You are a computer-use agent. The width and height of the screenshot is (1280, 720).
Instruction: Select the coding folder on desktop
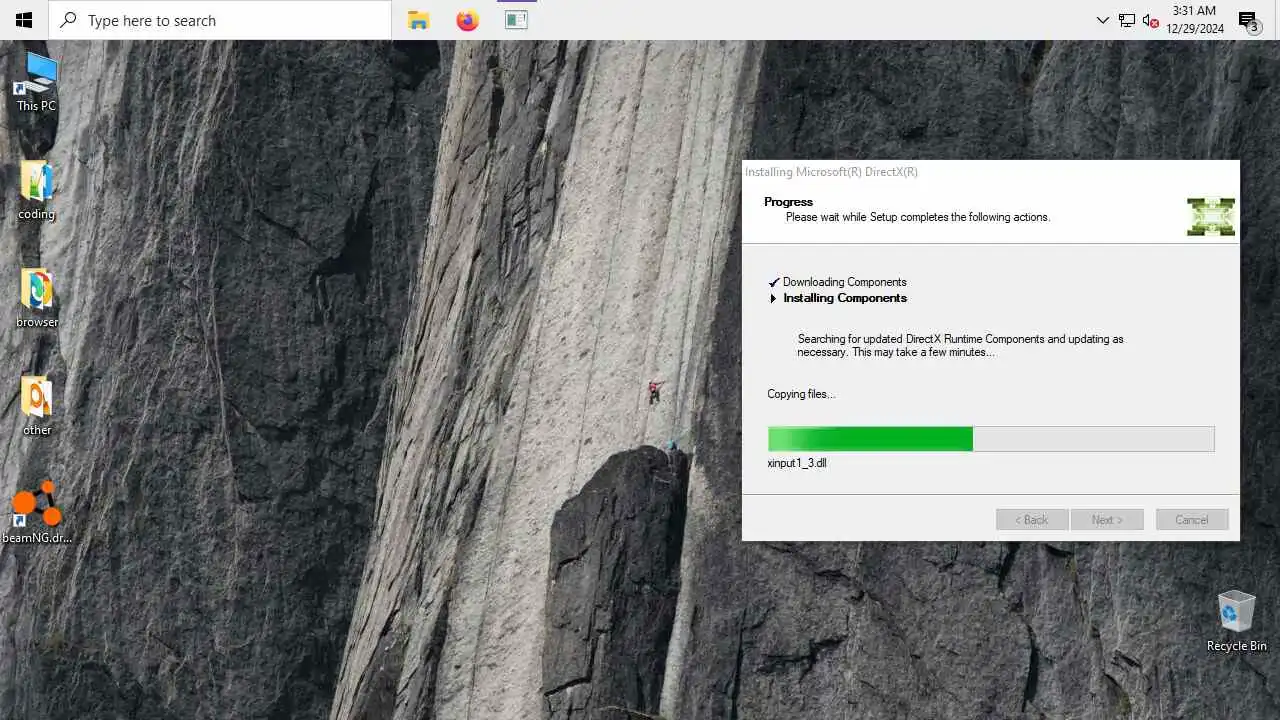(36, 190)
